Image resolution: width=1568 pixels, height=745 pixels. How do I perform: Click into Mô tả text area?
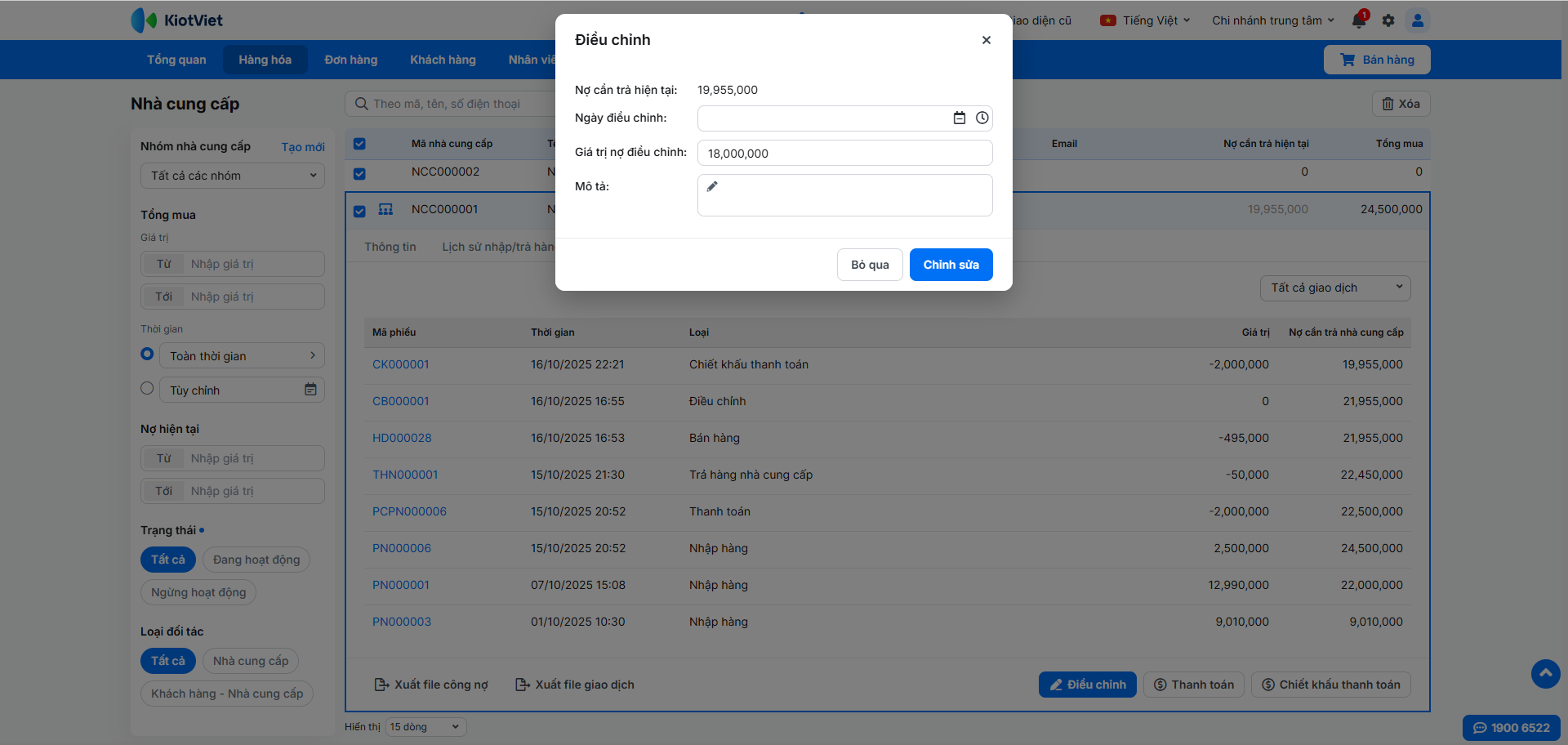(x=845, y=195)
